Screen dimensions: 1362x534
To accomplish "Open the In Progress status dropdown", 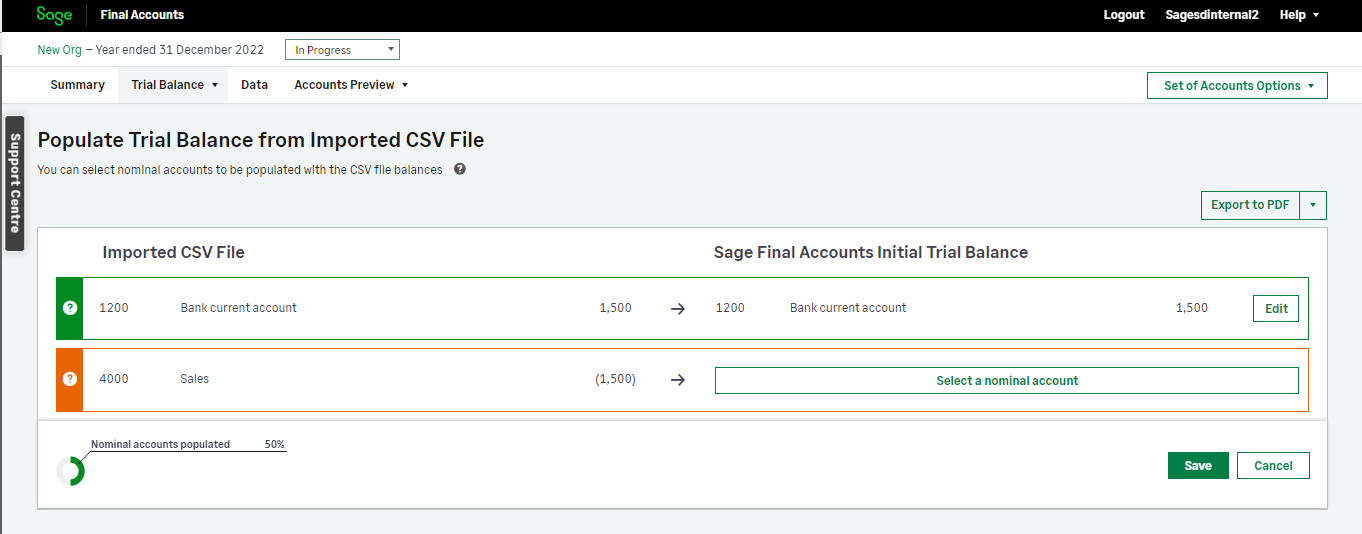I will [x=342, y=50].
